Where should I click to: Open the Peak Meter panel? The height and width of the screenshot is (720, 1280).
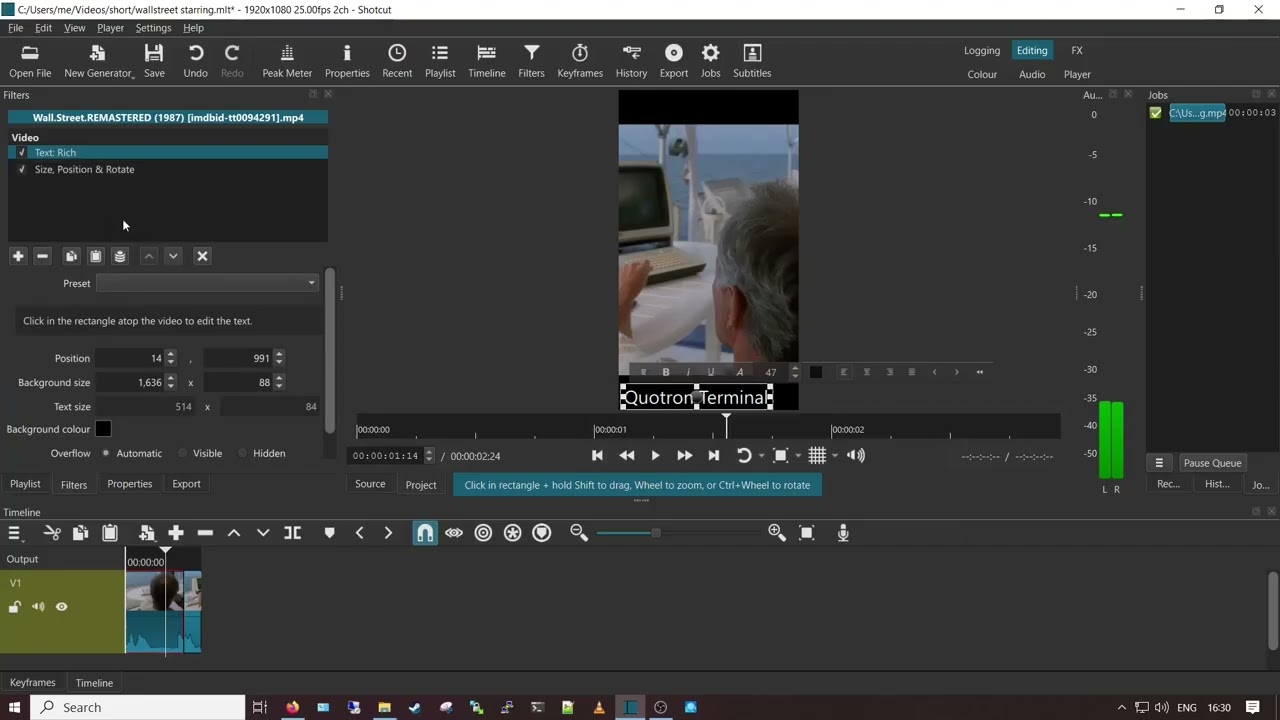[x=287, y=61]
